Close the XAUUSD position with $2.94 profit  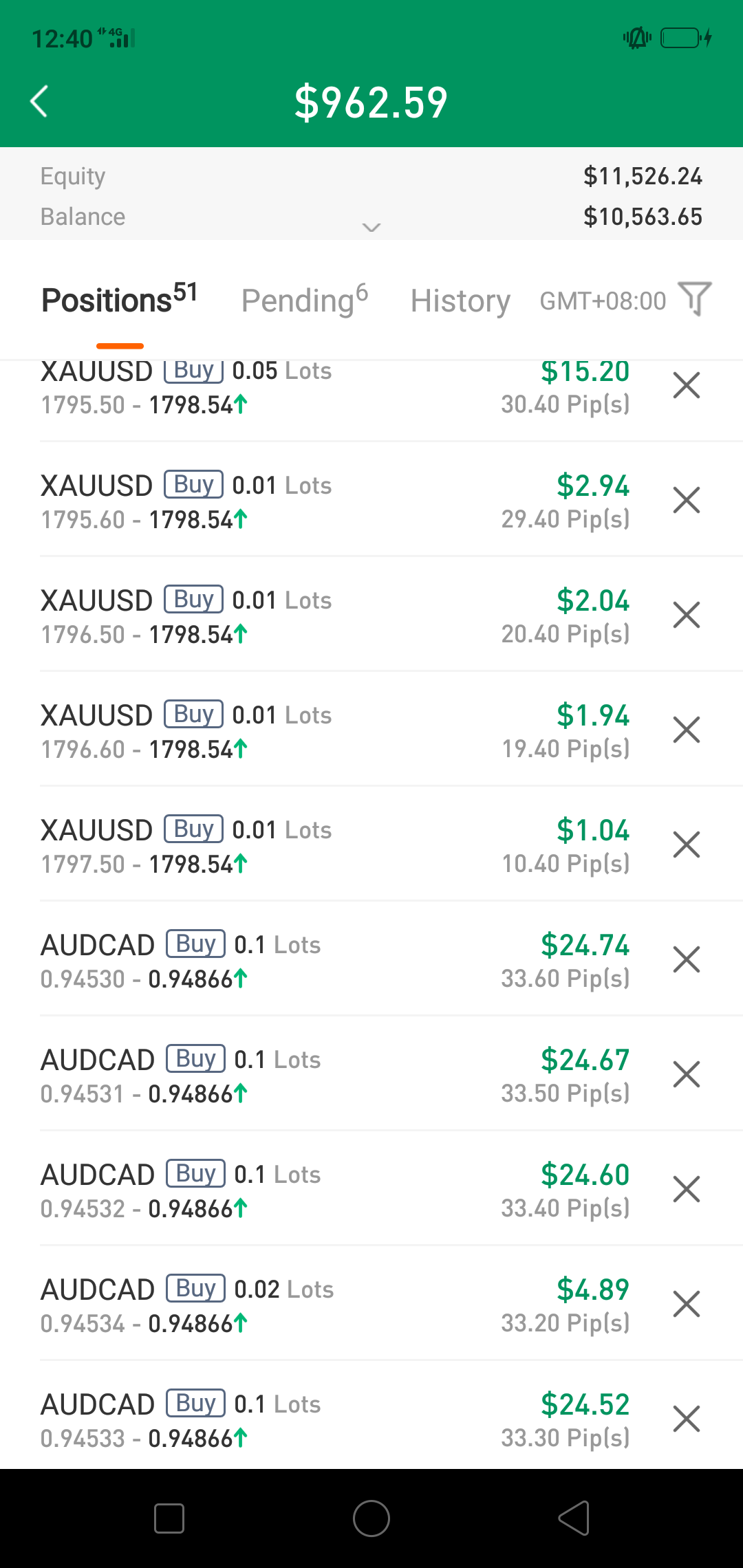pos(687,500)
